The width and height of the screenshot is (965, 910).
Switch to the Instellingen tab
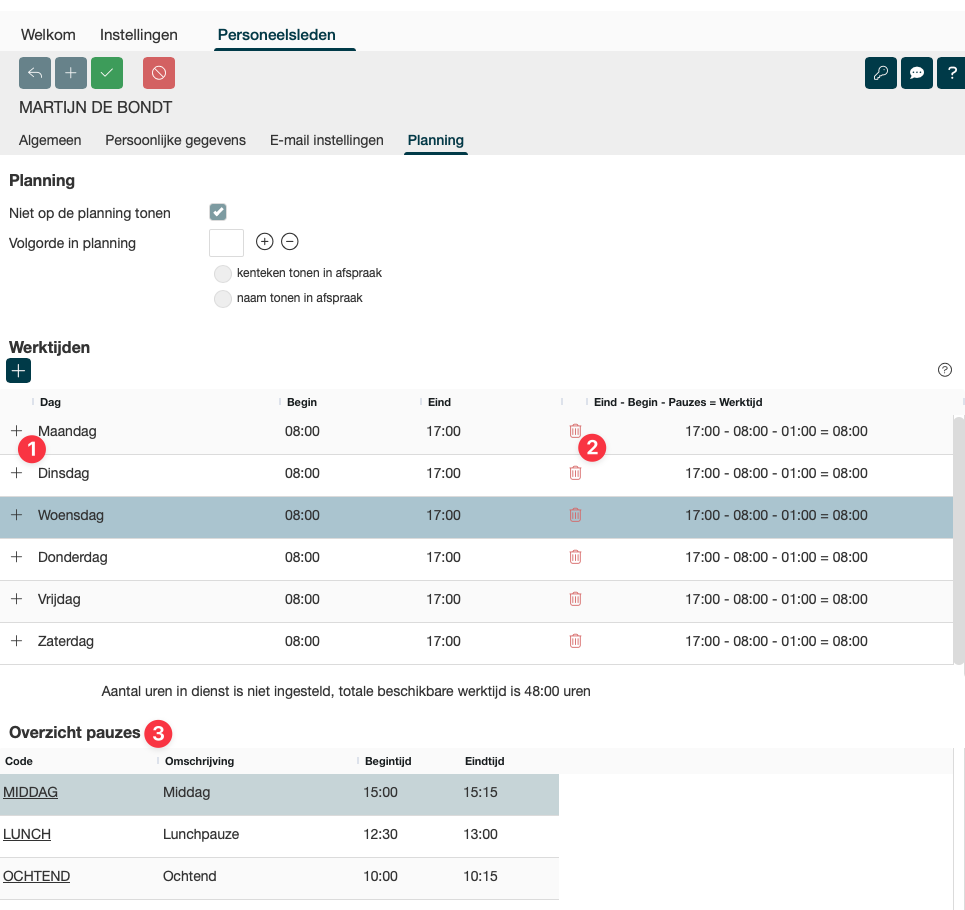click(x=139, y=35)
